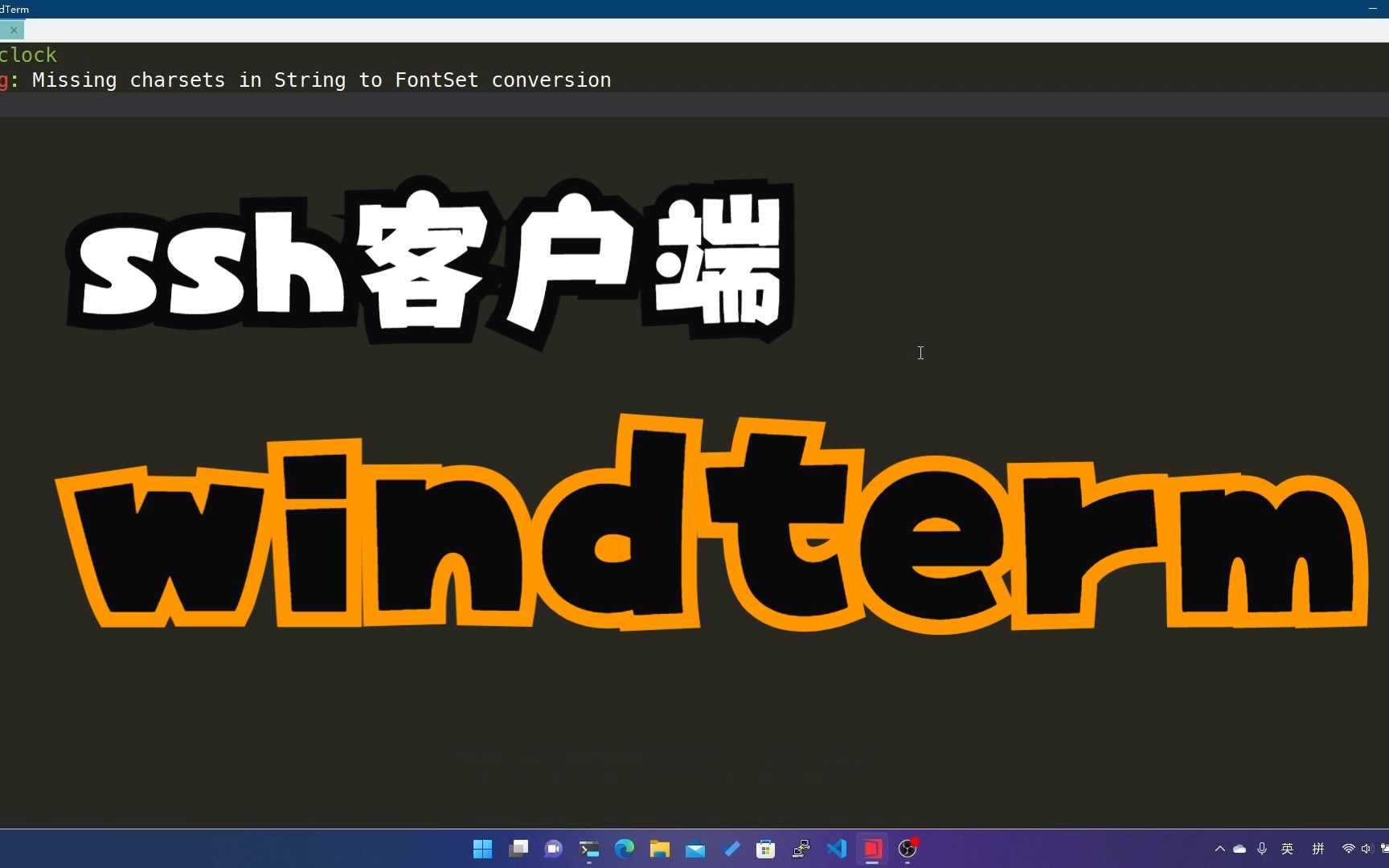
Task: Expand the hidden system tray icons chevron
Action: (1220, 849)
